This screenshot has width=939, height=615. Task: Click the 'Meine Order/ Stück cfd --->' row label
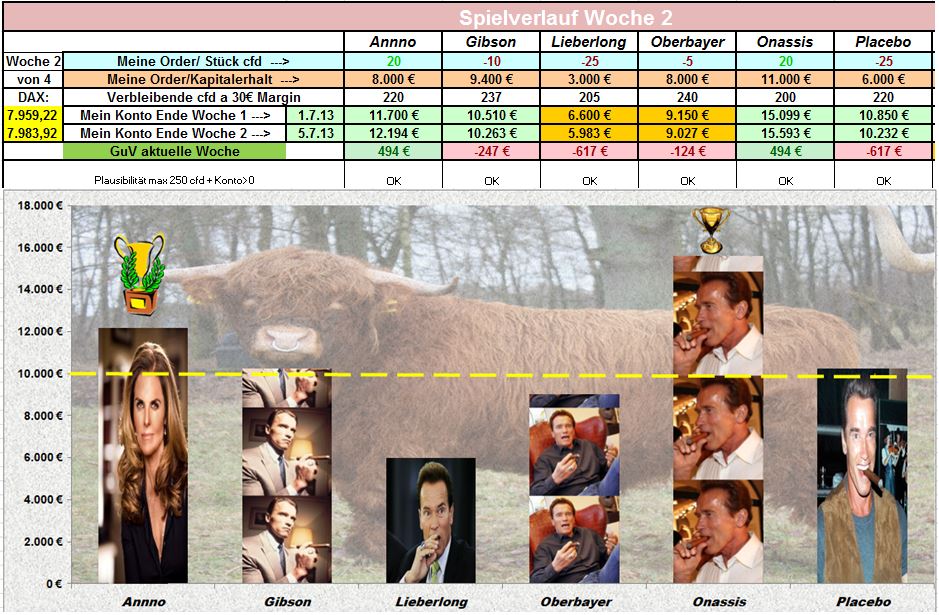point(203,61)
